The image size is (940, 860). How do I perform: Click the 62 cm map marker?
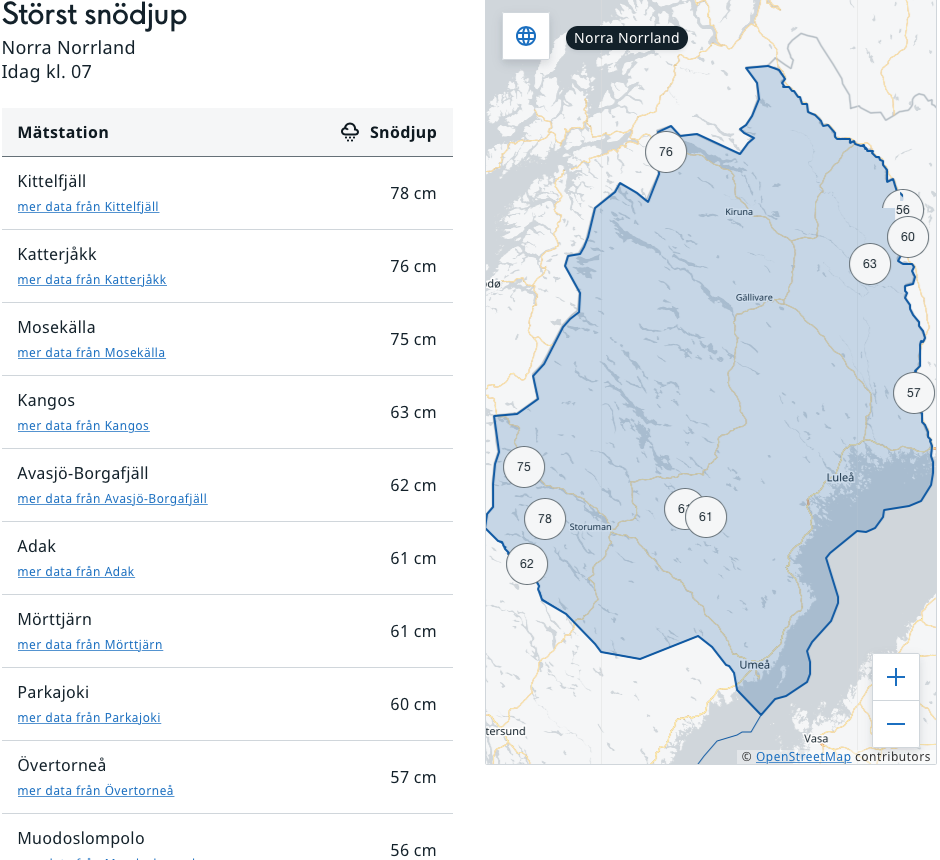pyautogui.click(x=527, y=564)
